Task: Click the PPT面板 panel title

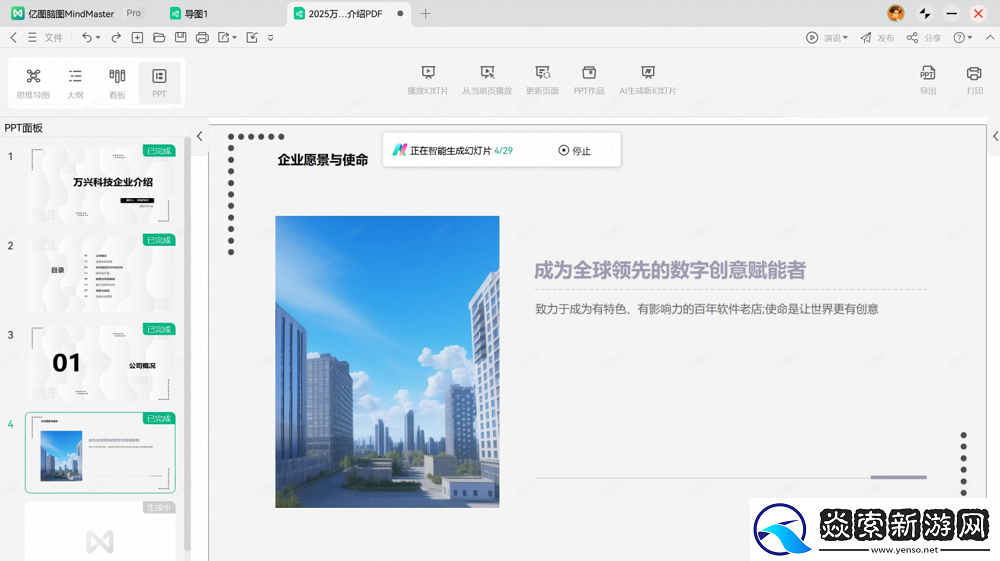Action: (24, 128)
